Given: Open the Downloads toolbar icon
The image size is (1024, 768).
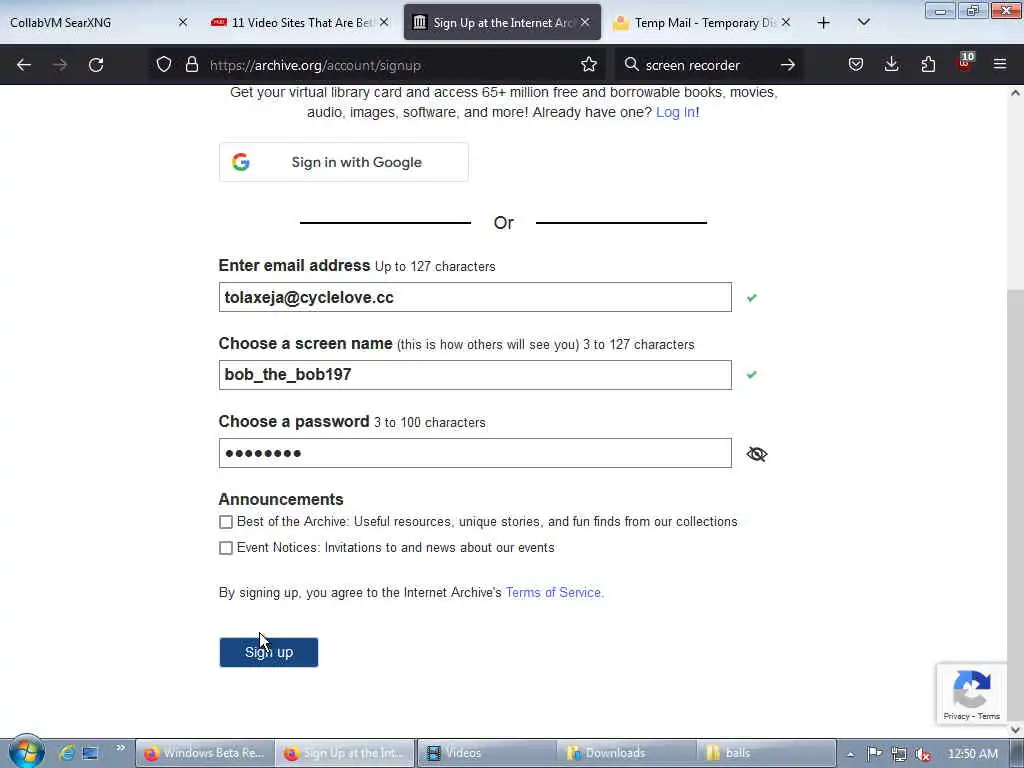Looking at the screenshot, I should point(891,64).
